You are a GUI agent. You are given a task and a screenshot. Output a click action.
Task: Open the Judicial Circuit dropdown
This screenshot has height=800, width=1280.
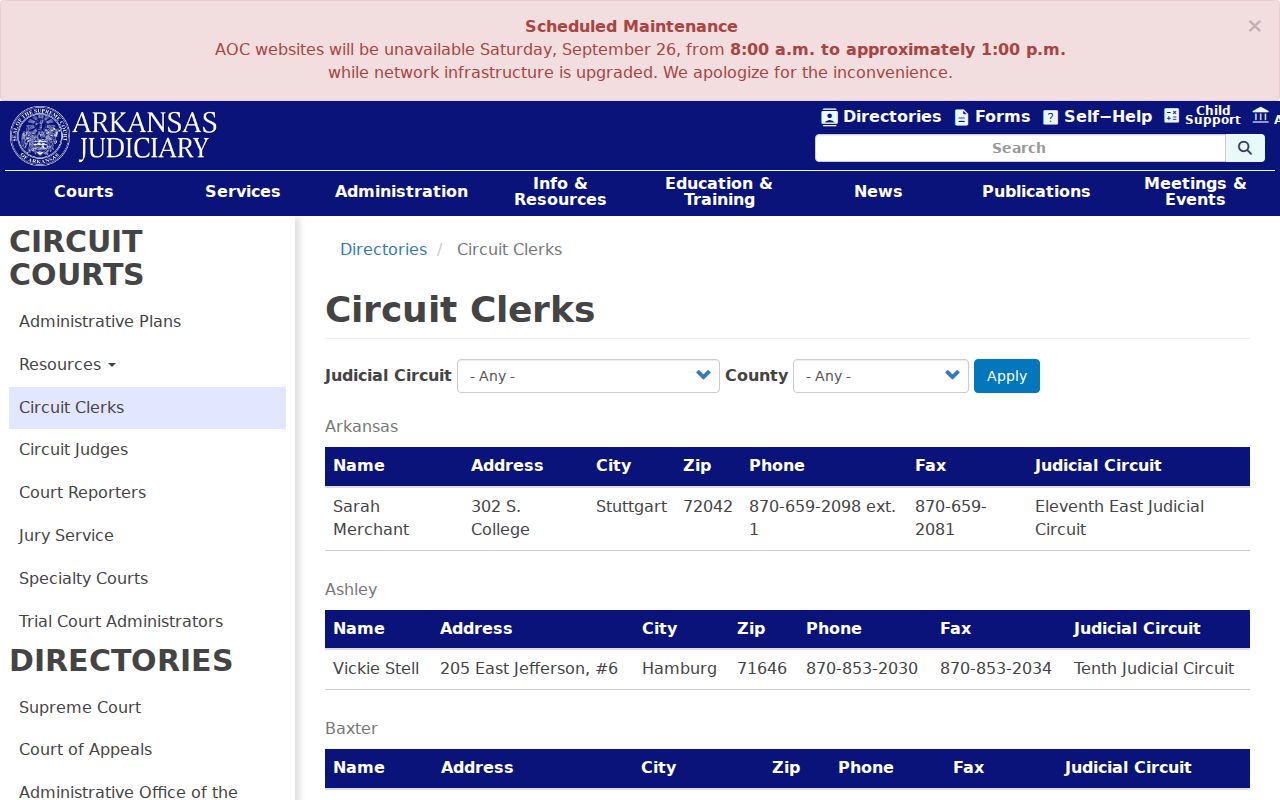(588, 376)
